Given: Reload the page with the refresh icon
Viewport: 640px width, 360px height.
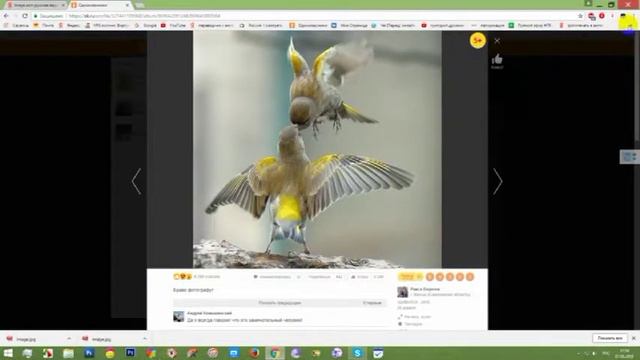Looking at the screenshot, I should (x=25, y=16).
